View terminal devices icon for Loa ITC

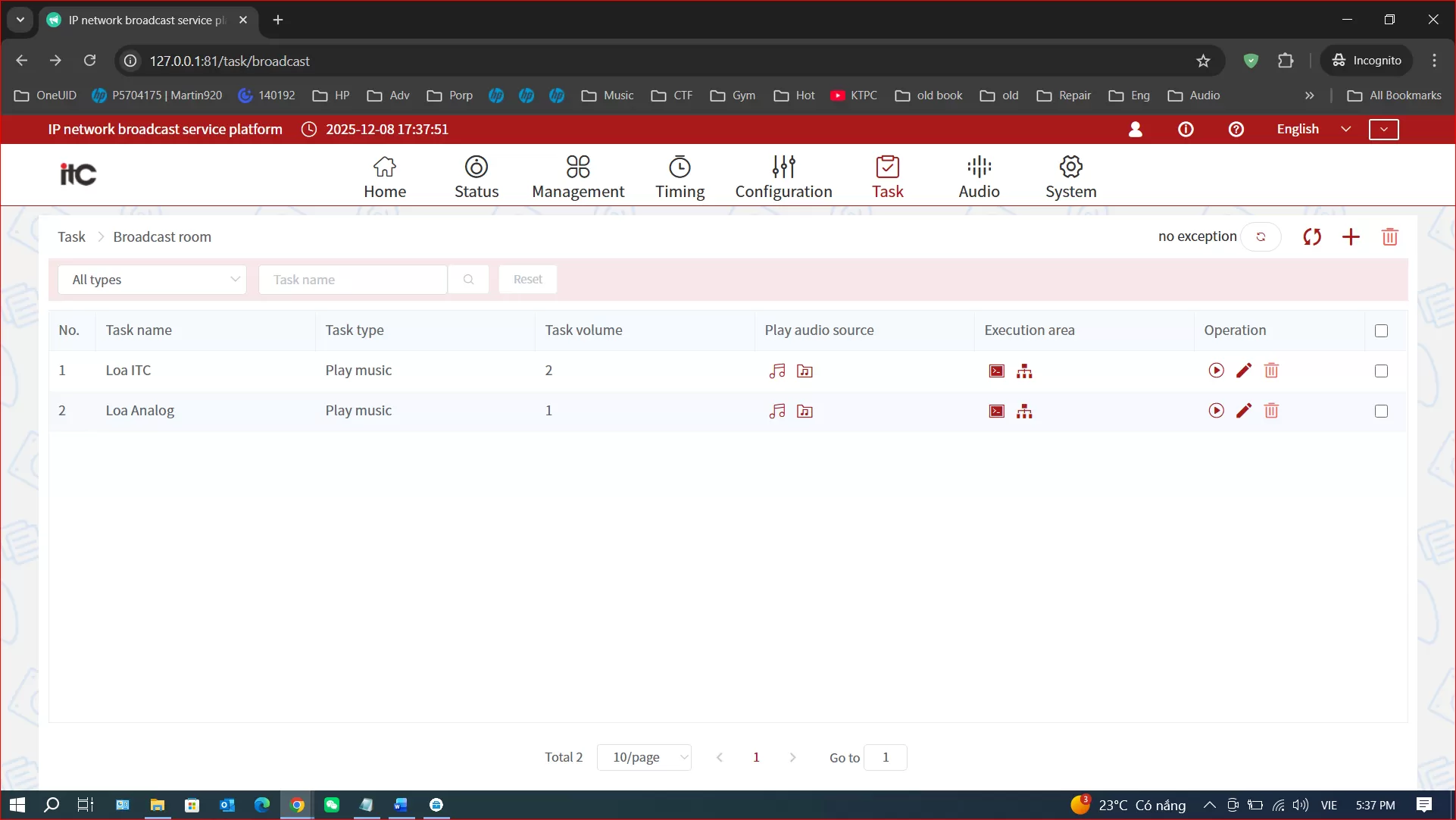point(997,371)
